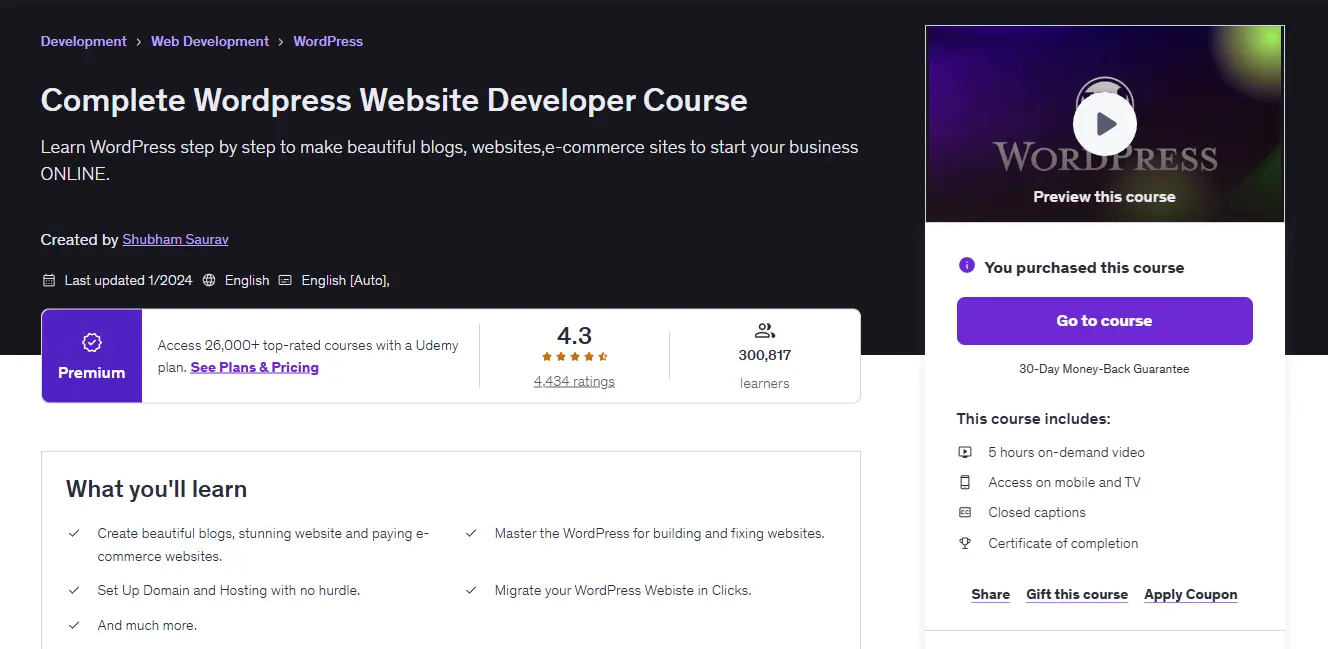Viewport: 1328px width, 649px height.
Task: Click the Premium badge checkmark icon
Action: point(92,343)
